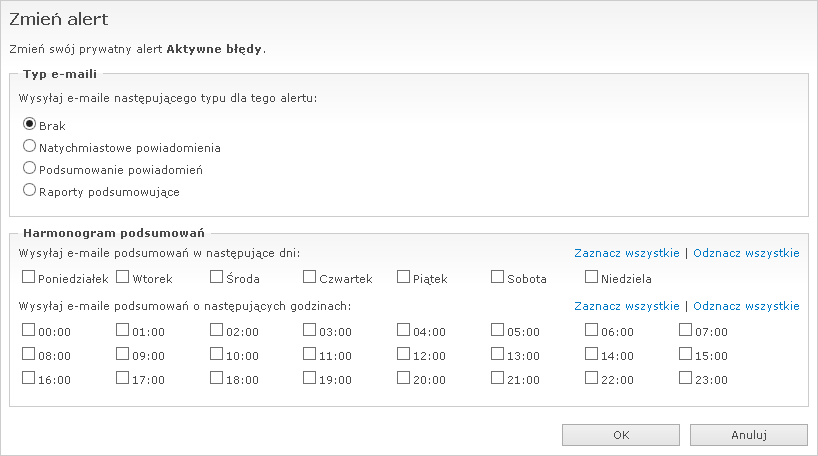
Task: Check the Środa checkbox
Action: pos(216,277)
